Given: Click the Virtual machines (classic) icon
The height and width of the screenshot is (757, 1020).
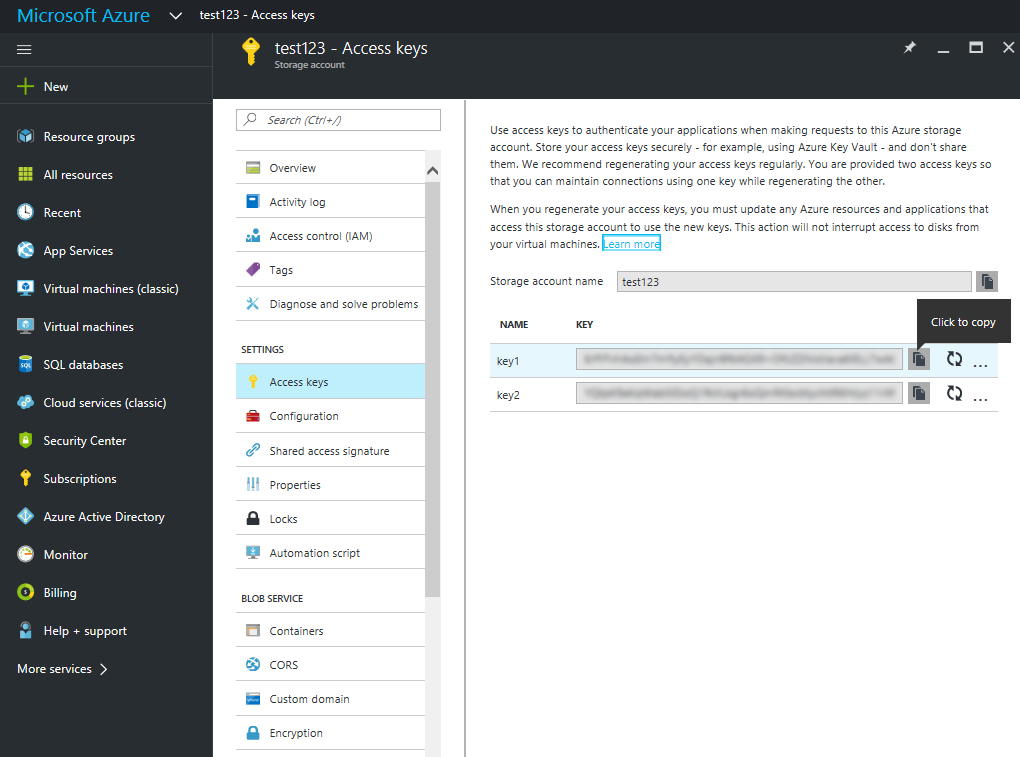Looking at the screenshot, I should (x=25, y=288).
